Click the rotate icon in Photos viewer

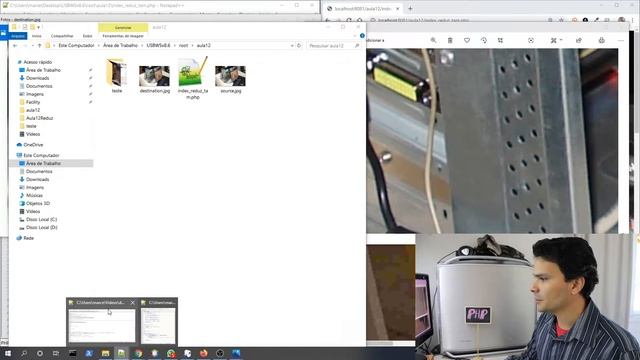click(x=484, y=40)
